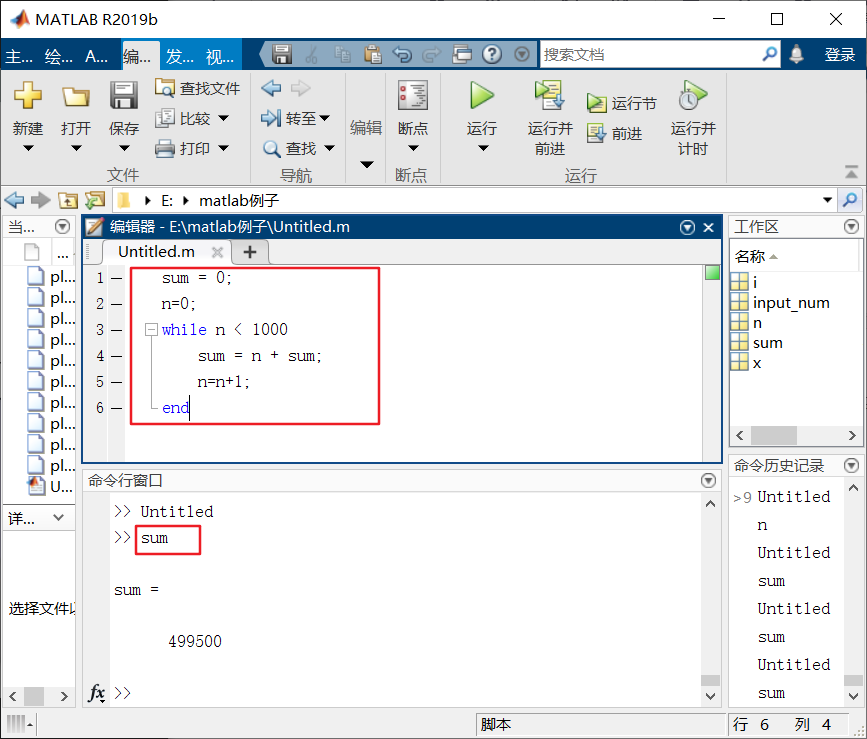The height and width of the screenshot is (739, 867).
Task: Click the Save floppy disk icon
Action: coord(124,95)
